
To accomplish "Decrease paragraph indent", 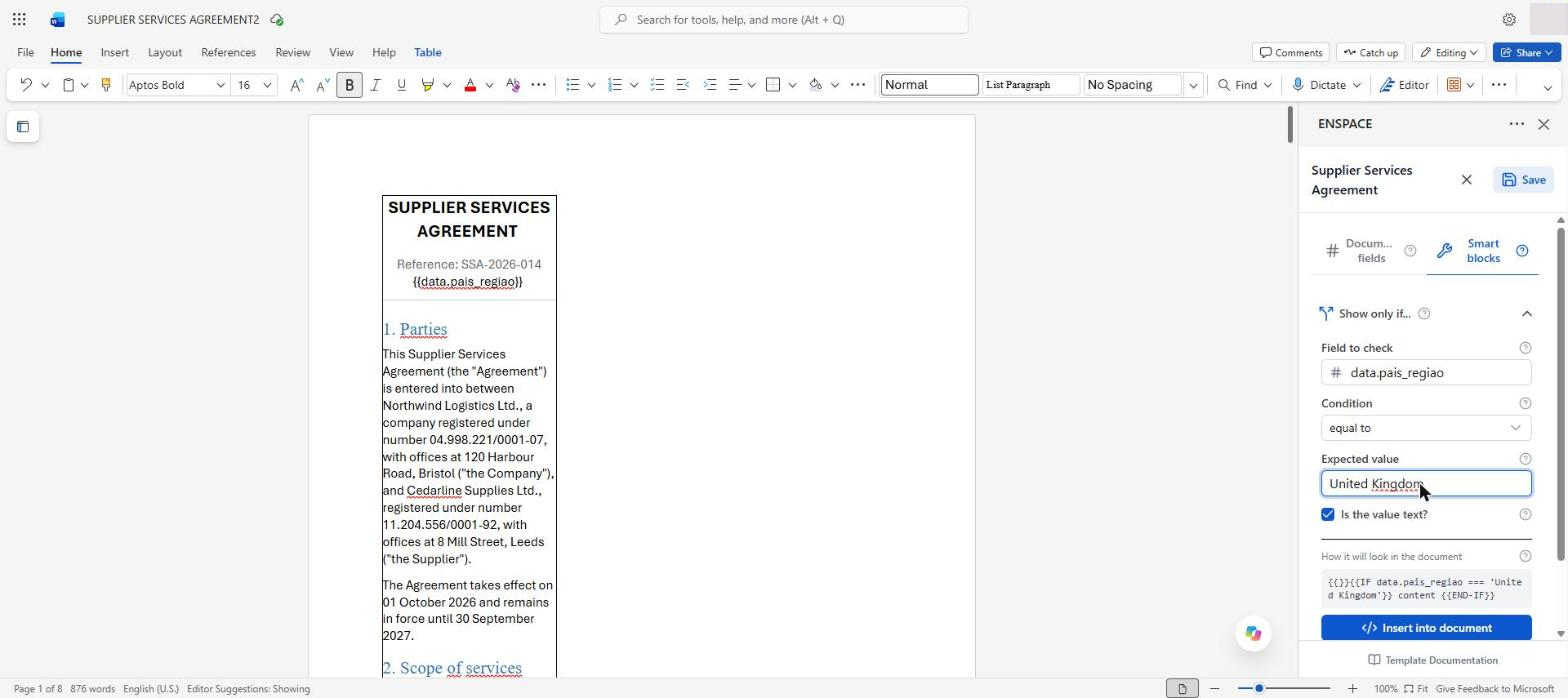I will 683,85.
